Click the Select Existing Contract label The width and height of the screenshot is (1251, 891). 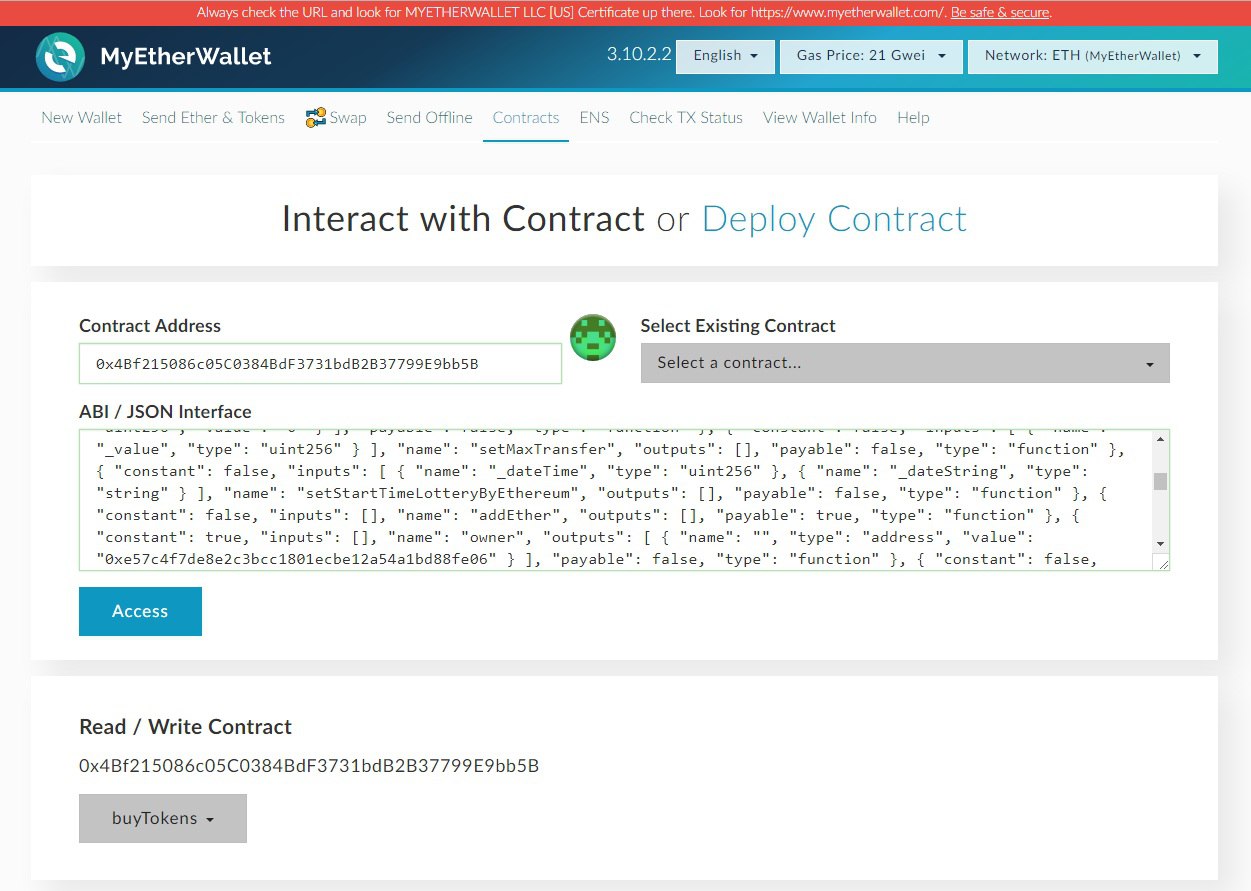coord(738,326)
